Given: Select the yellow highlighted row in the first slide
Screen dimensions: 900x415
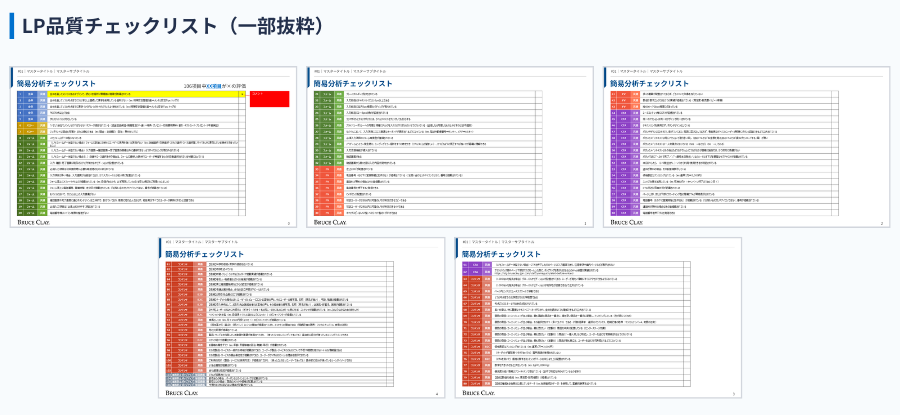Looking at the screenshot, I should tap(131, 94).
